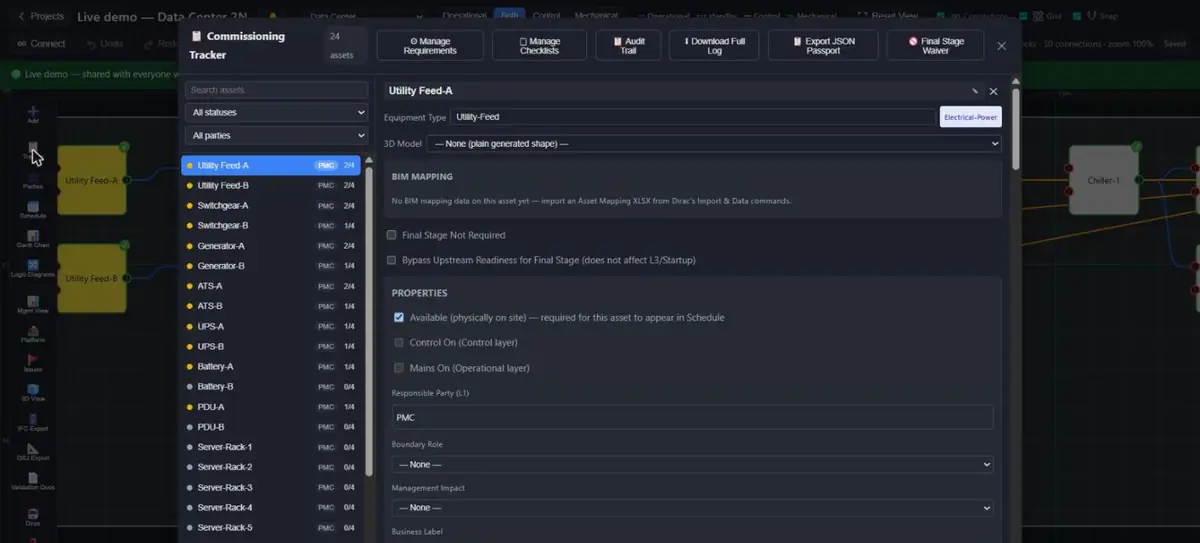Select Server-Rack-5 in the asset list
Image resolution: width=1200 pixels, height=543 pixels.
[x=271, y=527]
